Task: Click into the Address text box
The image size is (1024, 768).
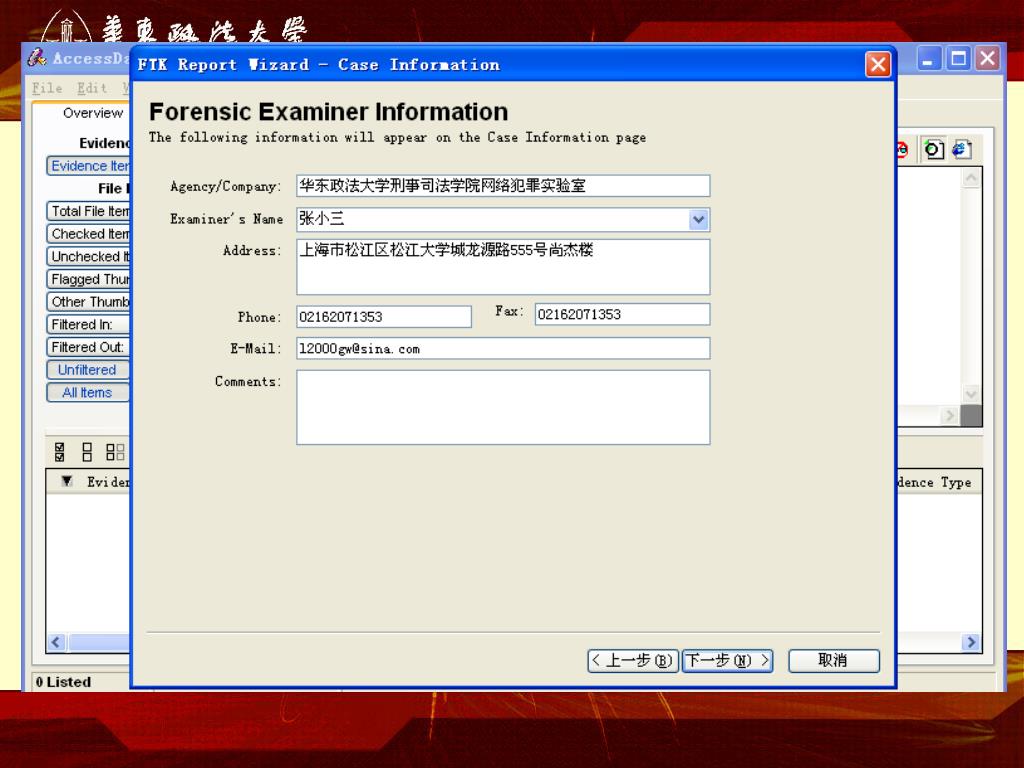Action: point(503,267)
